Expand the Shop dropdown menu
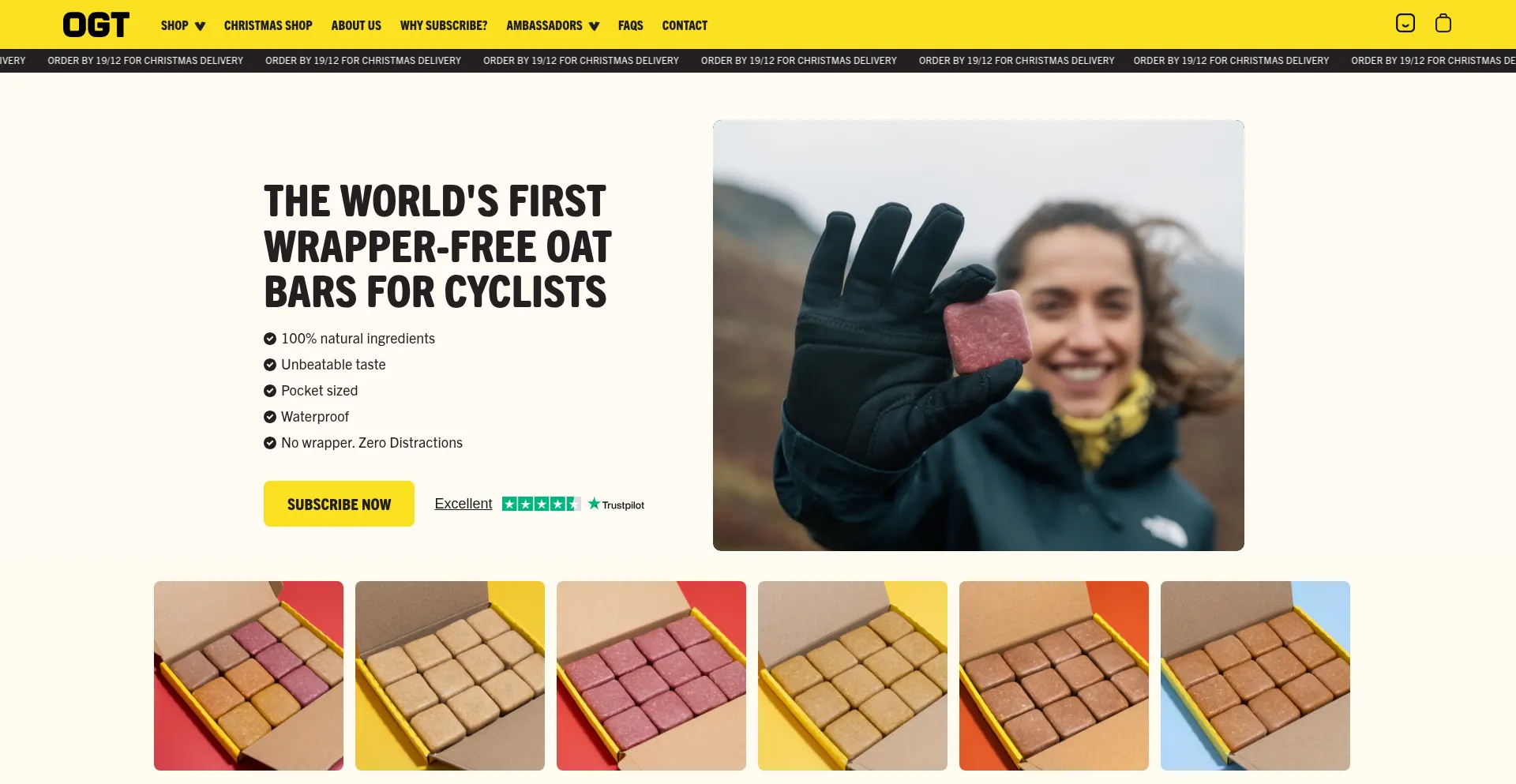 pyautogui.click(x=183, y=25)
